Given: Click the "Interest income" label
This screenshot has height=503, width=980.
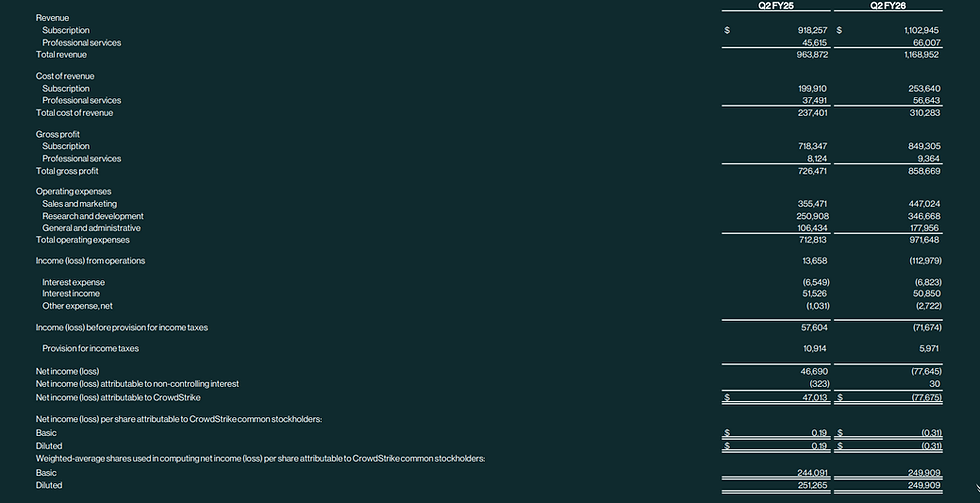Looking at the screenshot, I should (x=71, y=294).
